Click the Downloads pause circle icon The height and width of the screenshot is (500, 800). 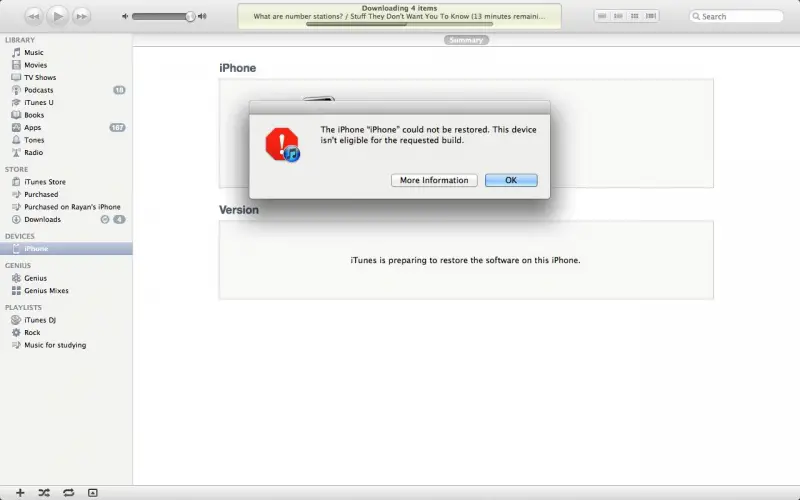click(105, 219)
